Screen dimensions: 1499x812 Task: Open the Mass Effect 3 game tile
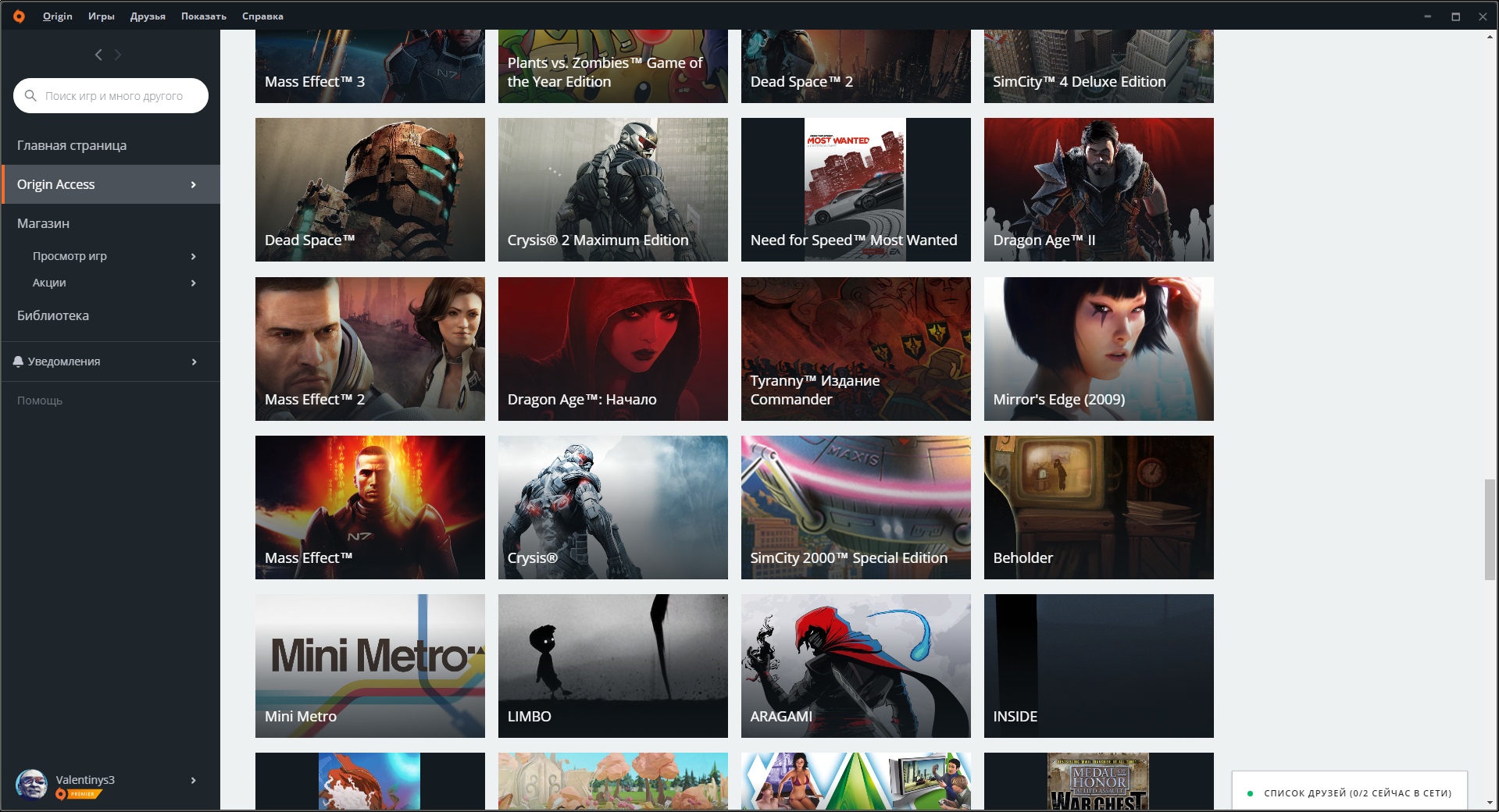coord(370,66)
